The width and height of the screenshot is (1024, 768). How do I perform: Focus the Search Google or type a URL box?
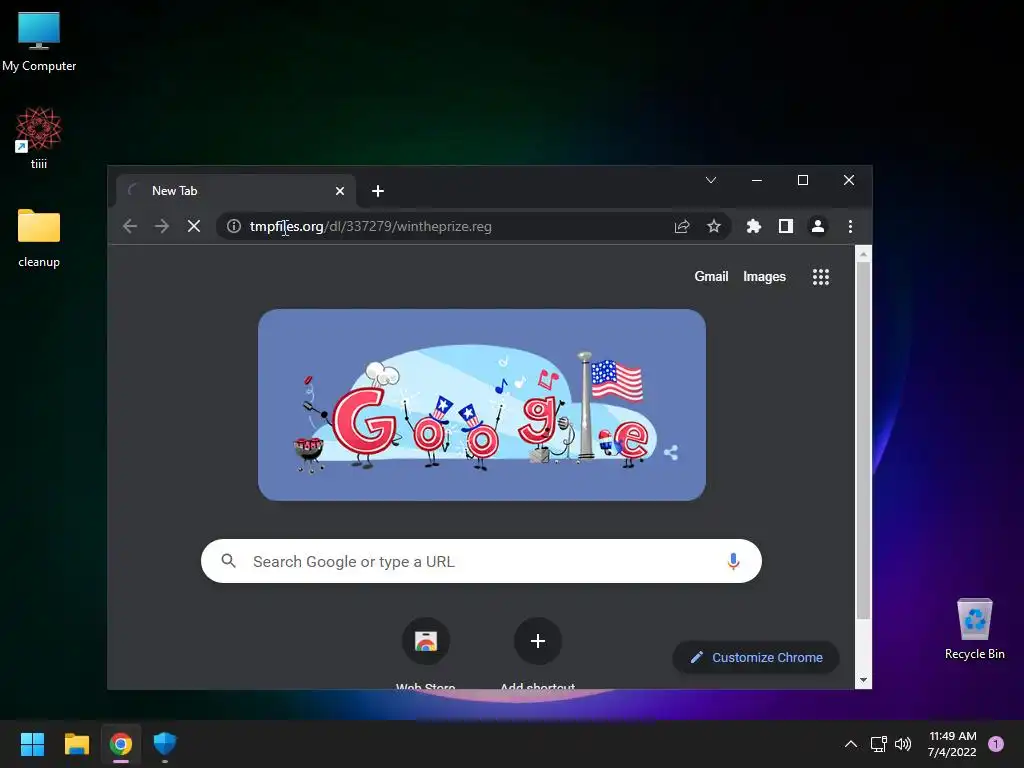481,561
